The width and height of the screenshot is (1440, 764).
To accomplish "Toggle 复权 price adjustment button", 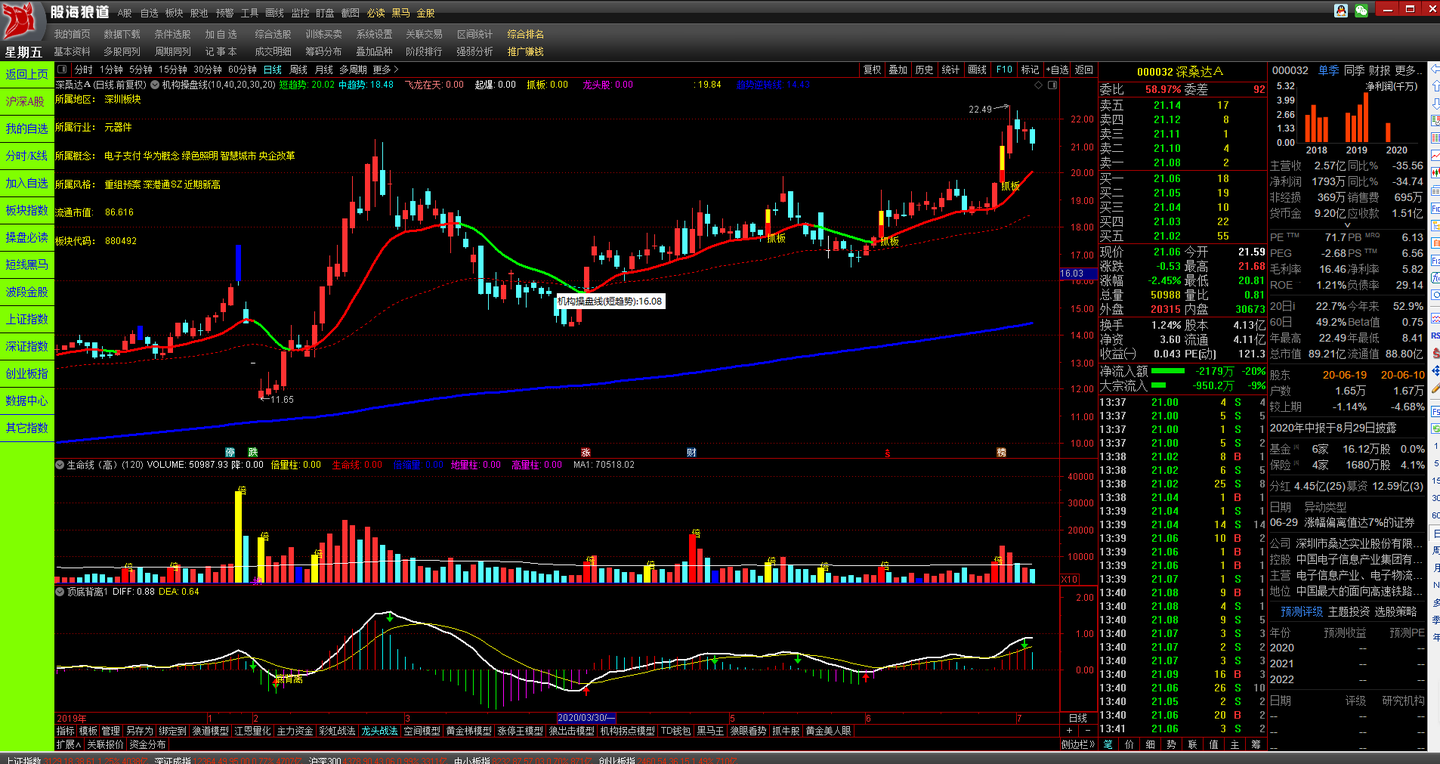I will 872,70.
